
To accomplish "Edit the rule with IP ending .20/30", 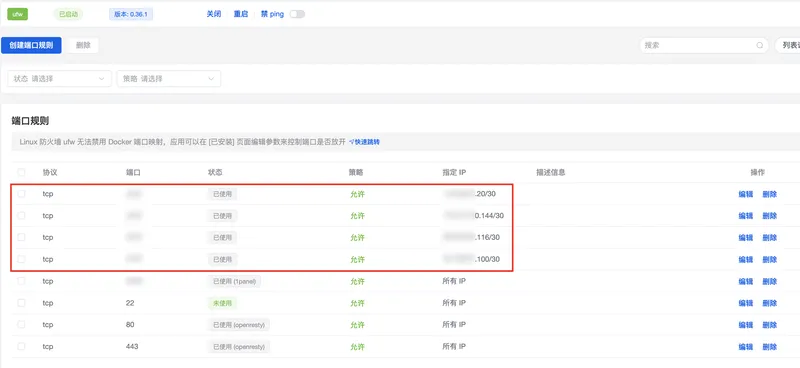I will click(746, 194).
